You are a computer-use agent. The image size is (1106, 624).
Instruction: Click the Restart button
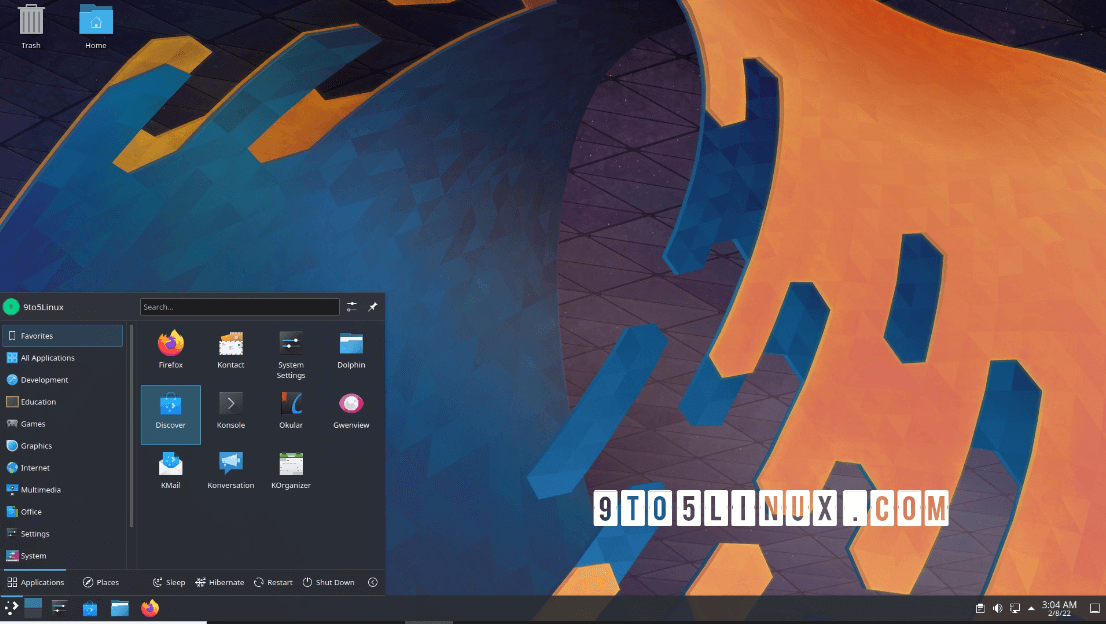click(x=273, y=582)
